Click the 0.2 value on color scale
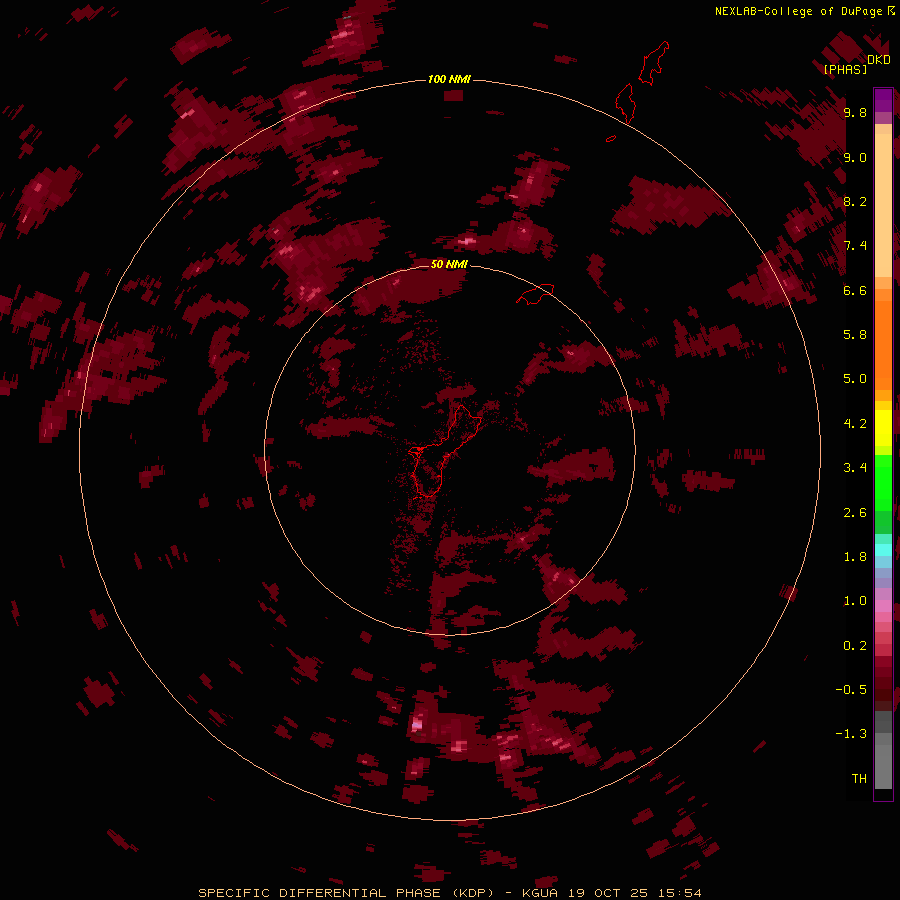The image size is (900, 900). coord(855,646)
